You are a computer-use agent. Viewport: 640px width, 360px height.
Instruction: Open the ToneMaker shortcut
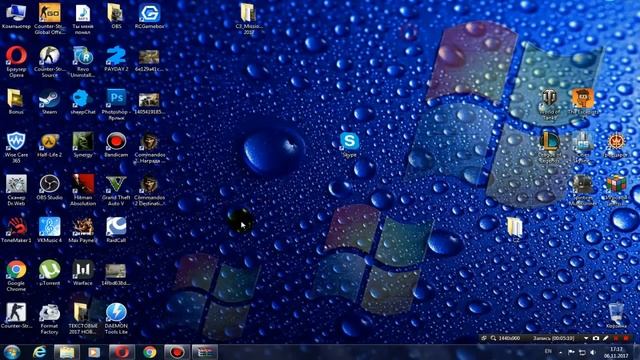point(16,230)
